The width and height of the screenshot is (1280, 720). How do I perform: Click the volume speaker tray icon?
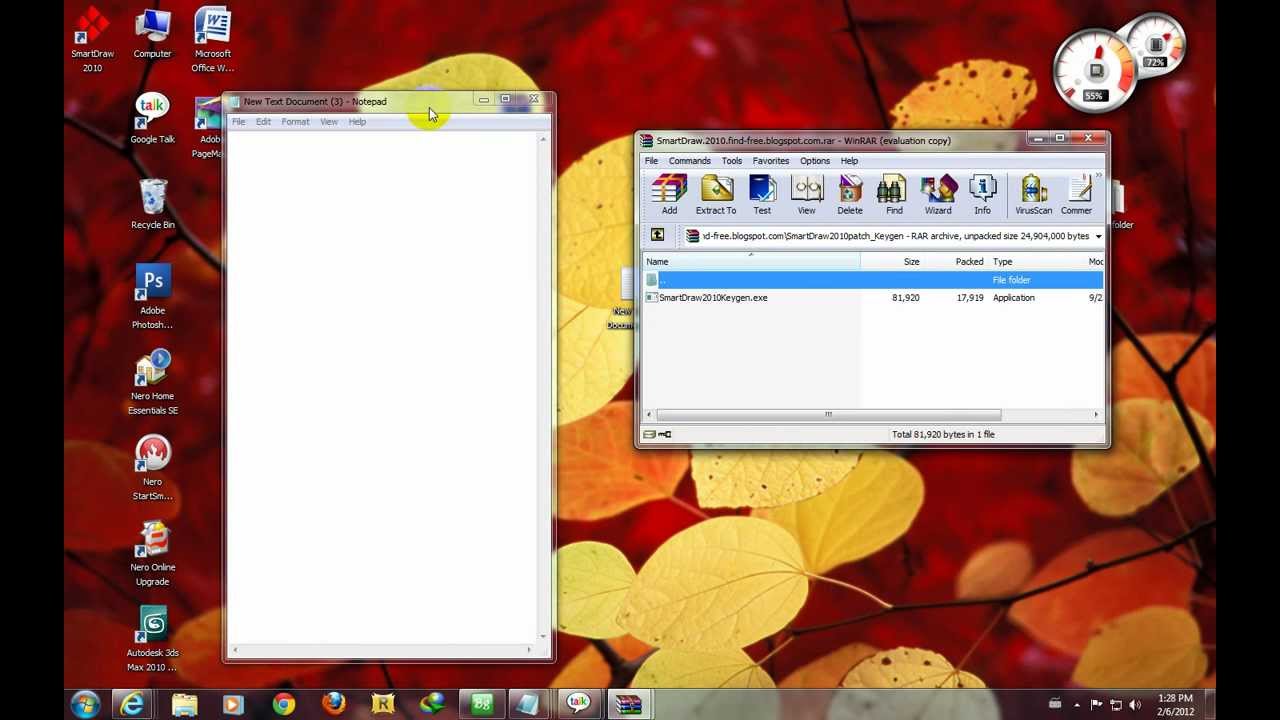click(1135, 705)
